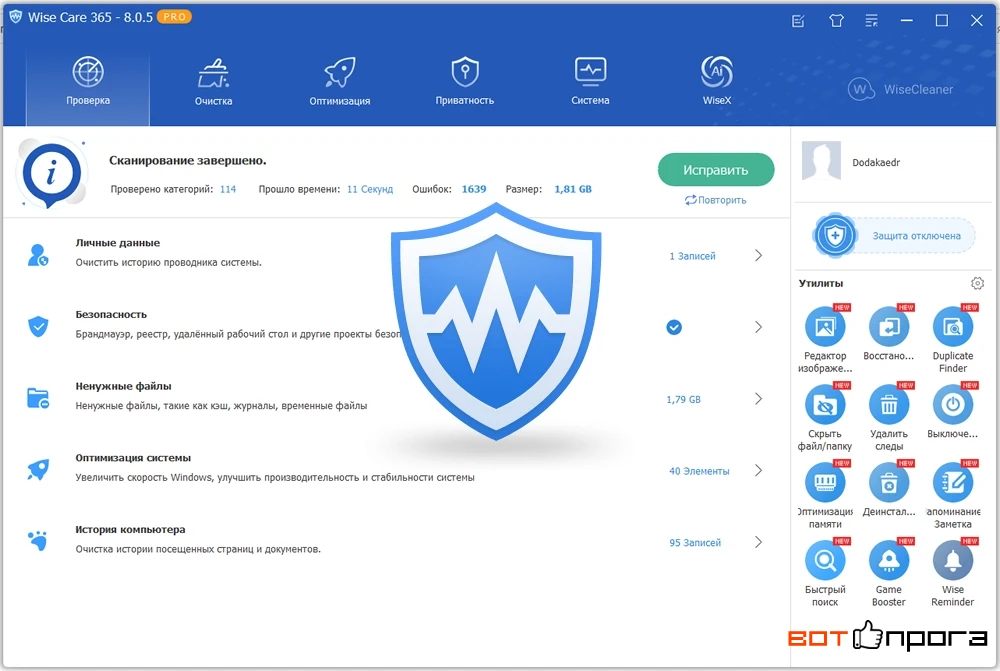Click the errors count 1639
This screenshot has height=671, width=1000.
pyautogui.click(x=474, y=189)
